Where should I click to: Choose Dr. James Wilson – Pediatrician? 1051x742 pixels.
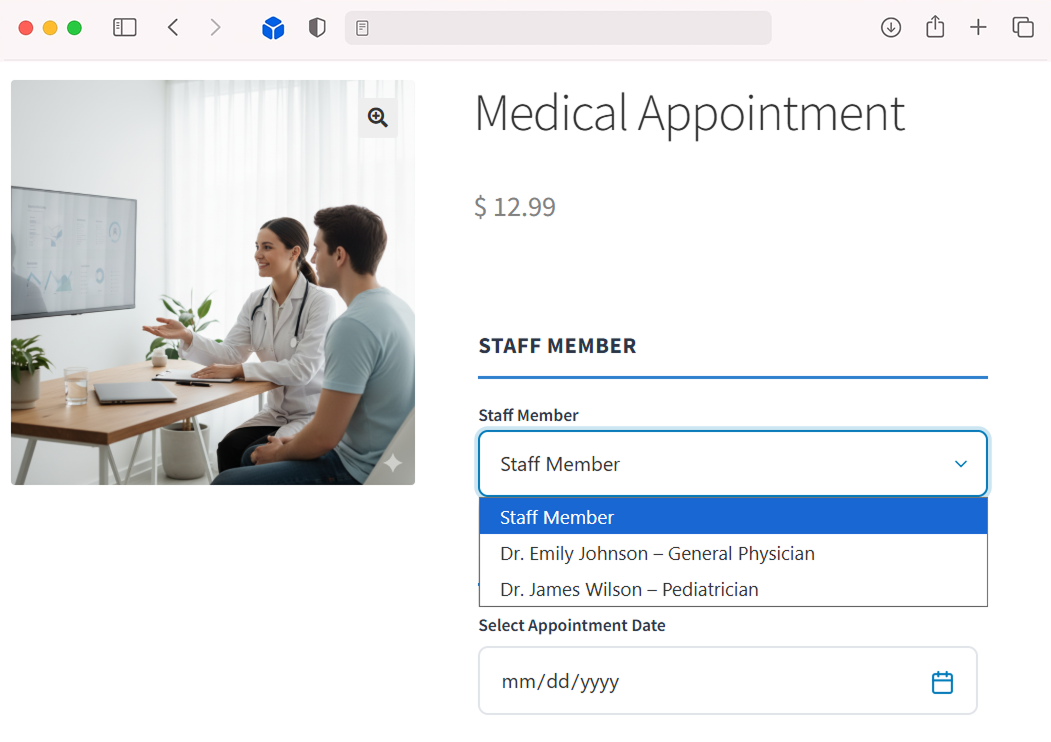pyautogui.click(x=629, y=589)
